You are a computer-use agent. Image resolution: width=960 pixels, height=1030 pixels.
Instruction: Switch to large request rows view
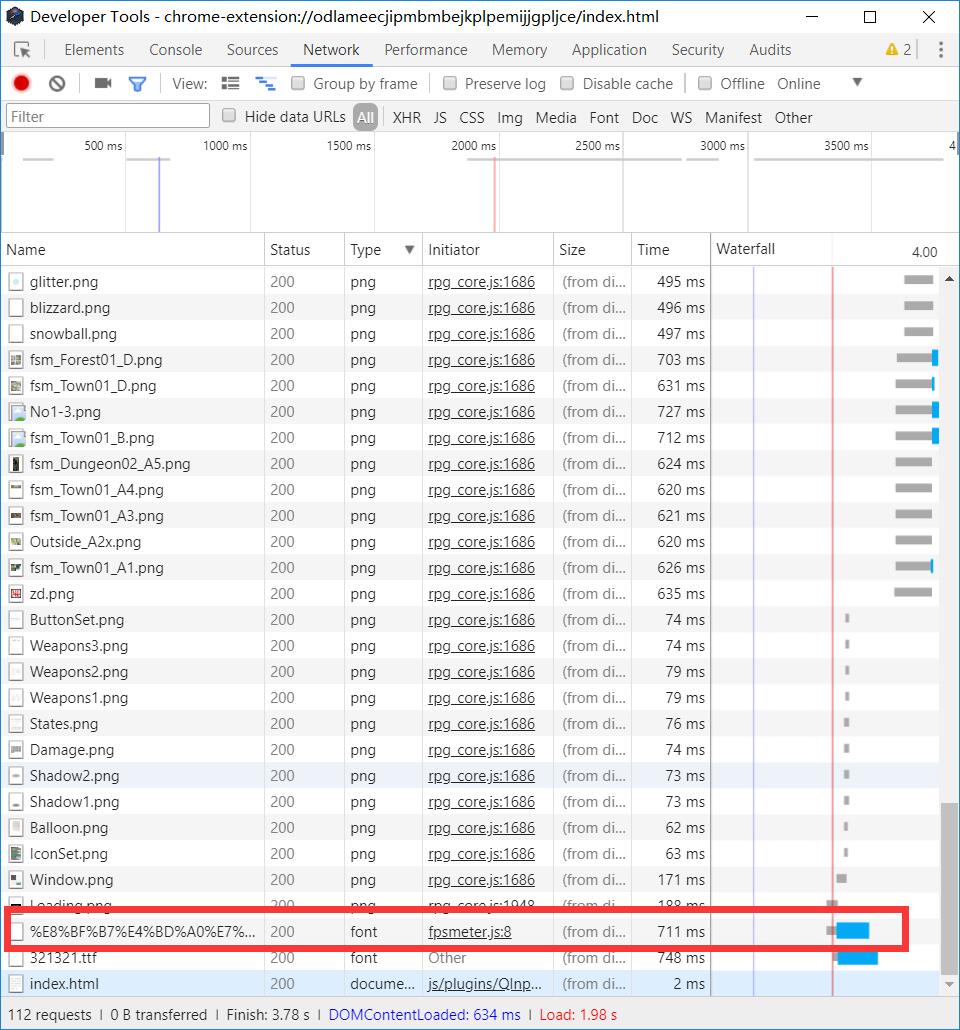(230, 83)
